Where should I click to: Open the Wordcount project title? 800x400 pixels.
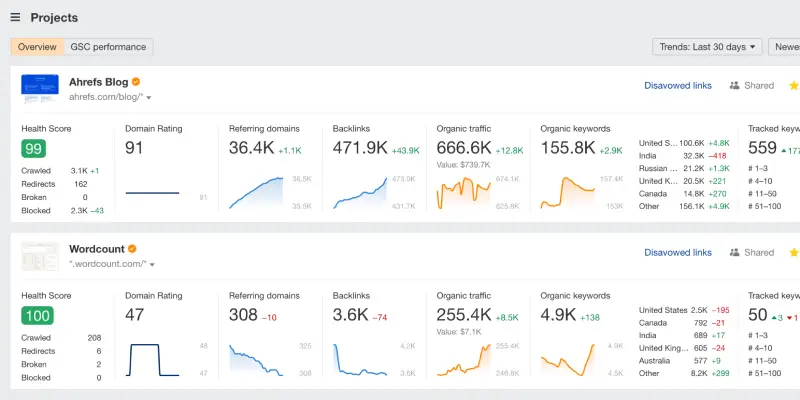click(97, 249)
